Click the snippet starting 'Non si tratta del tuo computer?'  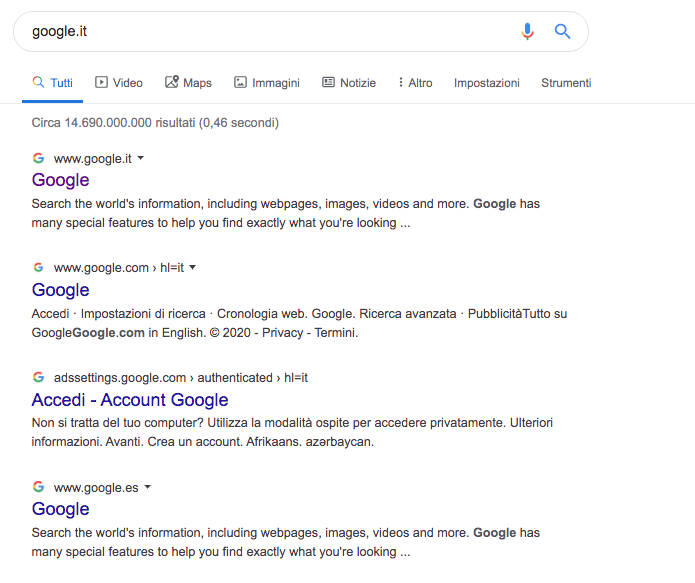click(x=292, y=432)
